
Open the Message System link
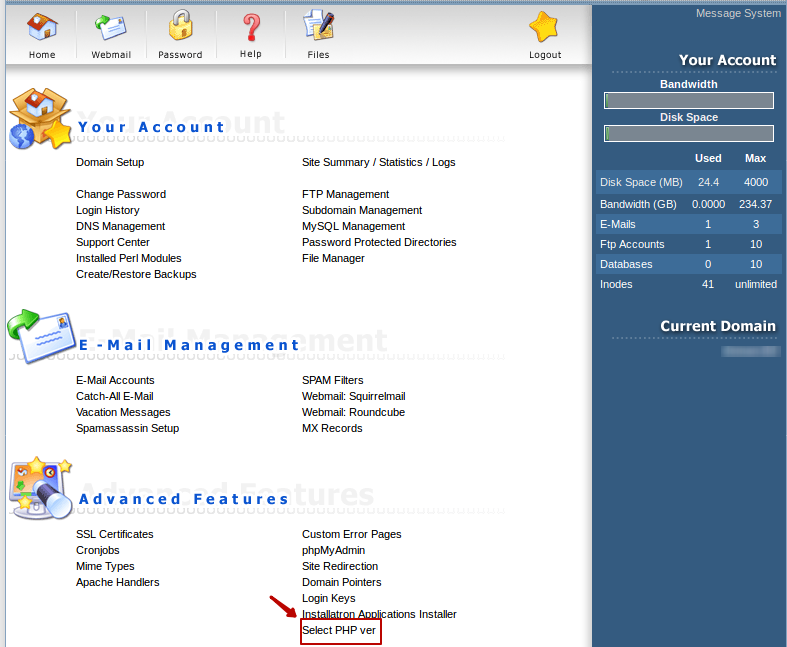pos(738,13)
